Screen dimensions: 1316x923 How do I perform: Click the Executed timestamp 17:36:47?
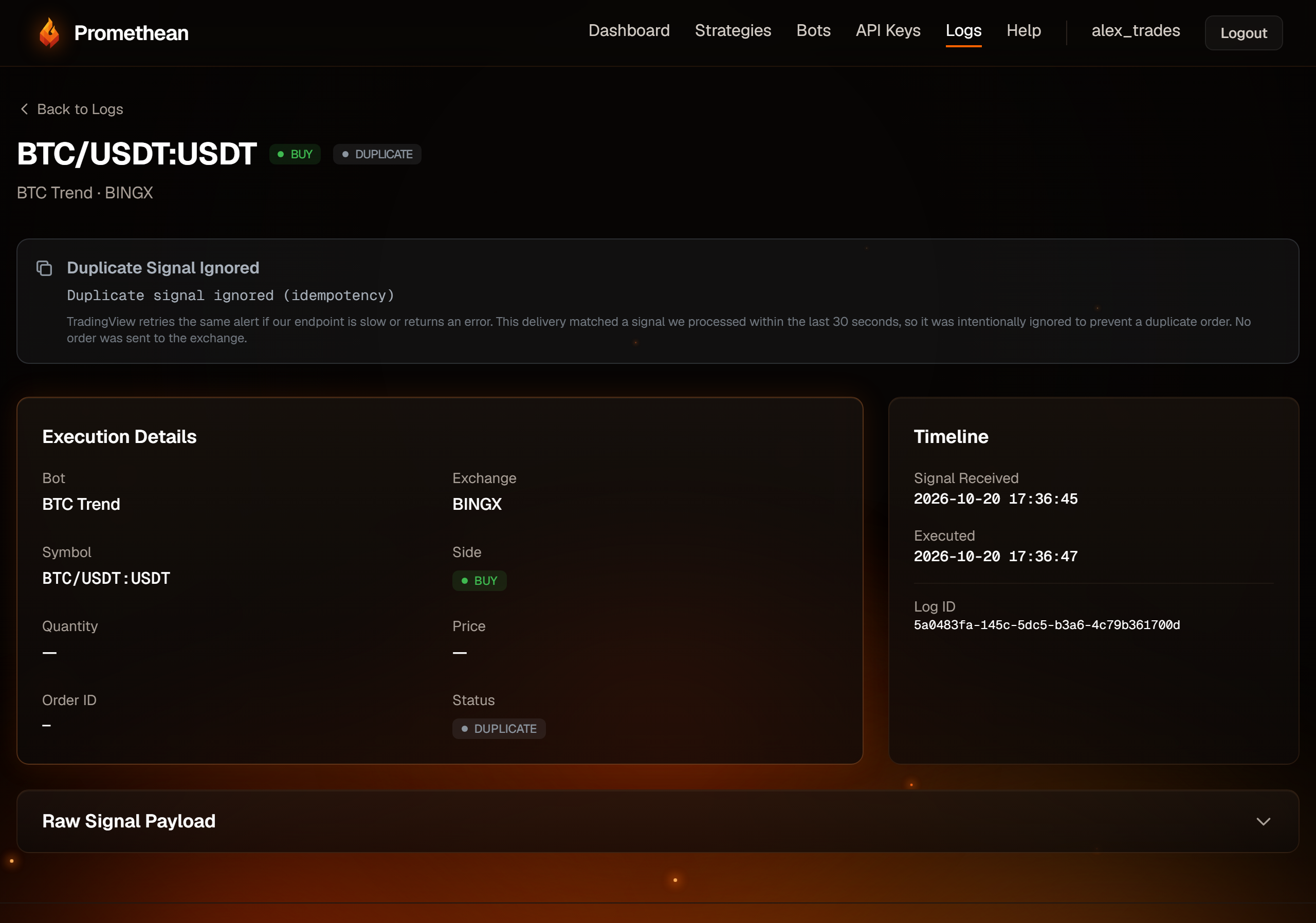click(x=995, y=557)
